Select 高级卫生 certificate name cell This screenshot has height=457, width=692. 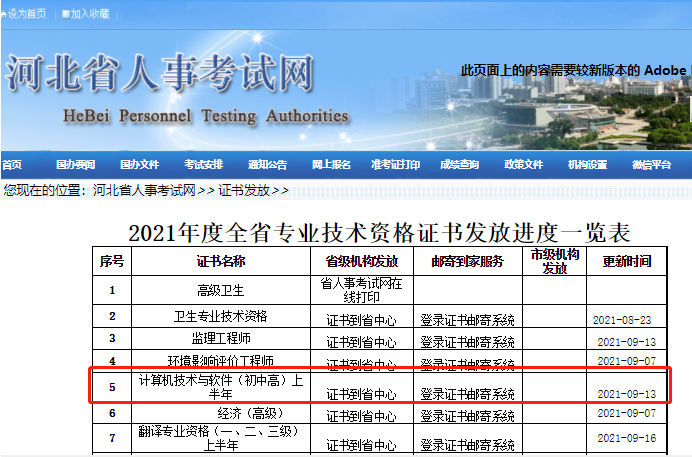(221, 291)
